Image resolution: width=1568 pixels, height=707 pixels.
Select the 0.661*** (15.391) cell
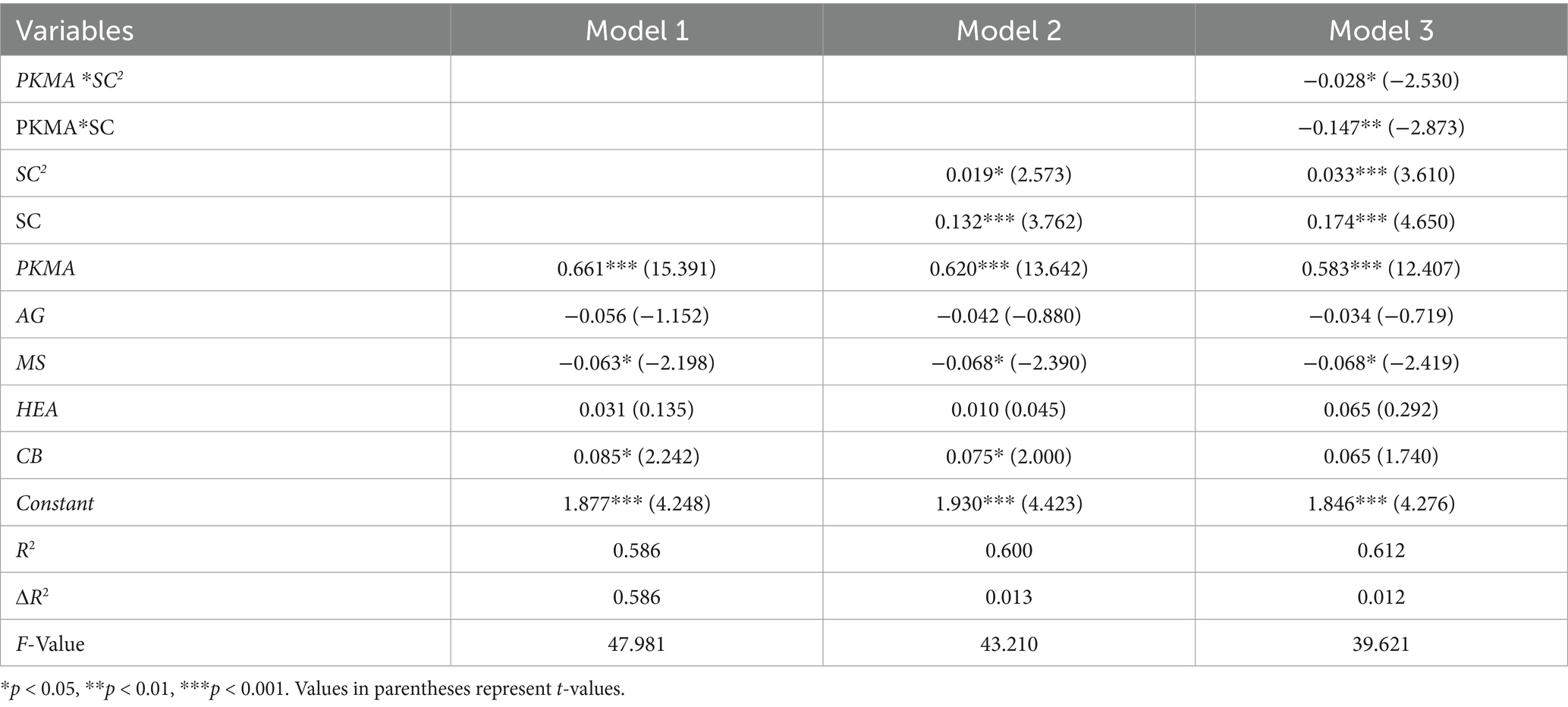pyautogui.click(x=636, y=269)
